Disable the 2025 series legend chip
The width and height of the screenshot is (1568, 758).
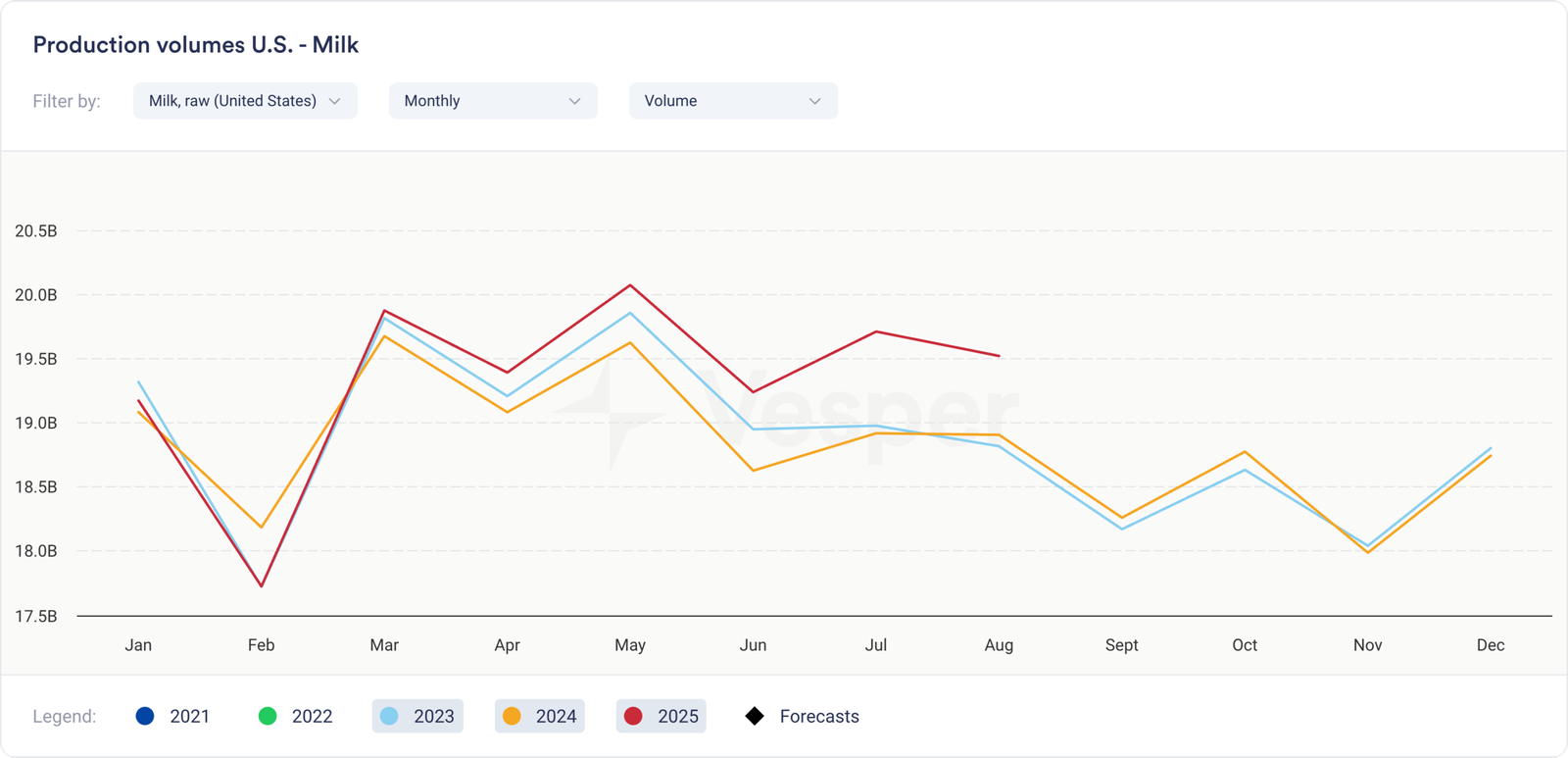pos(661,716)
